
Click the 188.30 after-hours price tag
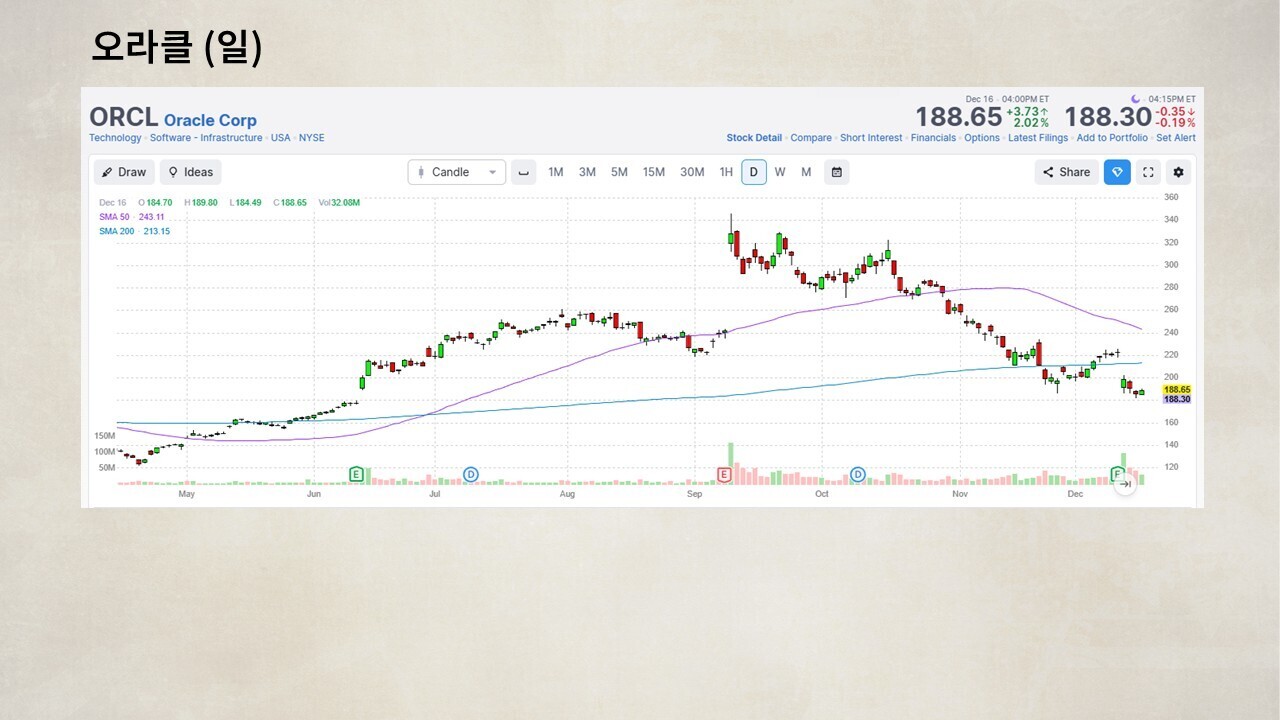tap(1177, 399)
